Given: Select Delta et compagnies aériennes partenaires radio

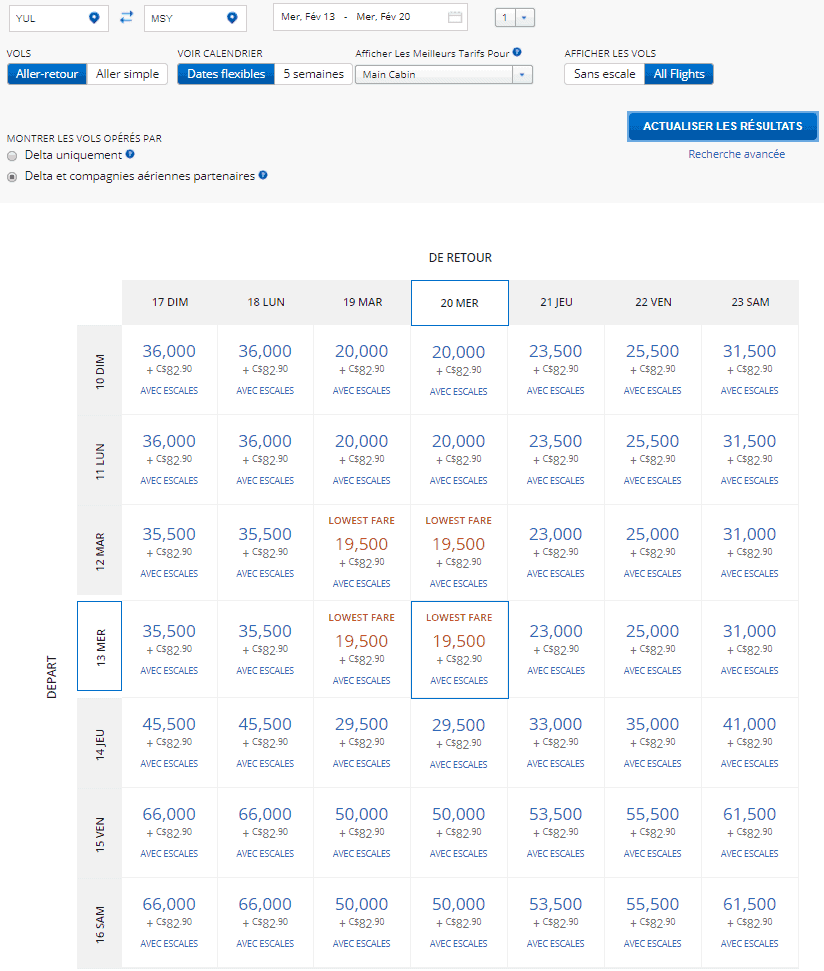Looking at the screenshot, I should click(12, 176).
